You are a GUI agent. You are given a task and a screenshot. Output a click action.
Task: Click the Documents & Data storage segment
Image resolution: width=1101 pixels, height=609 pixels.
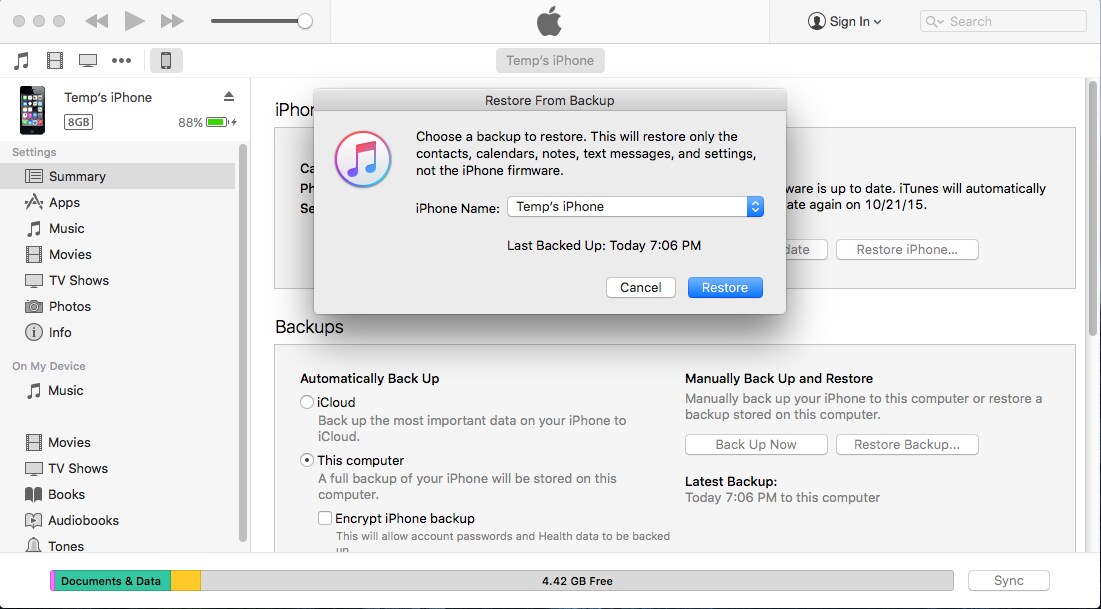pyautogui.click(x=112, y=581)
